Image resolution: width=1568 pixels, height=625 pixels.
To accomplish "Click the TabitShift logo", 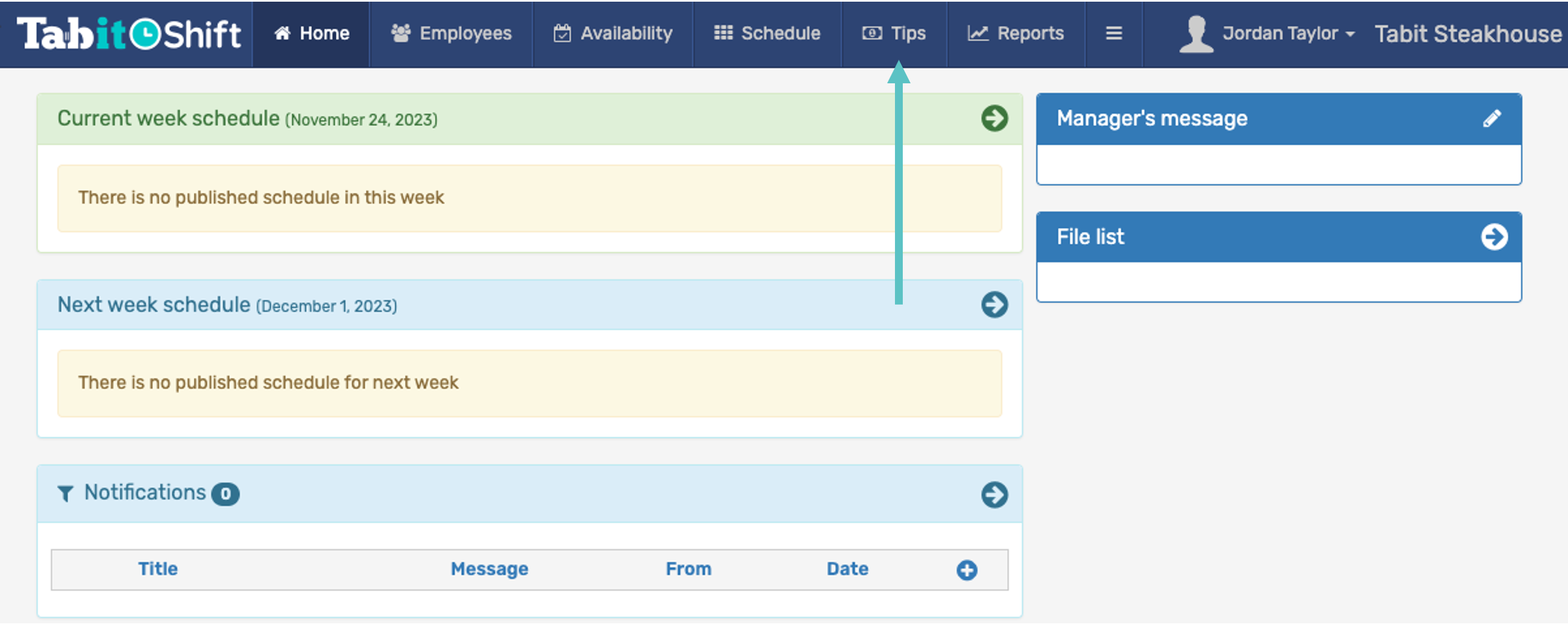I will coord(129,34).
